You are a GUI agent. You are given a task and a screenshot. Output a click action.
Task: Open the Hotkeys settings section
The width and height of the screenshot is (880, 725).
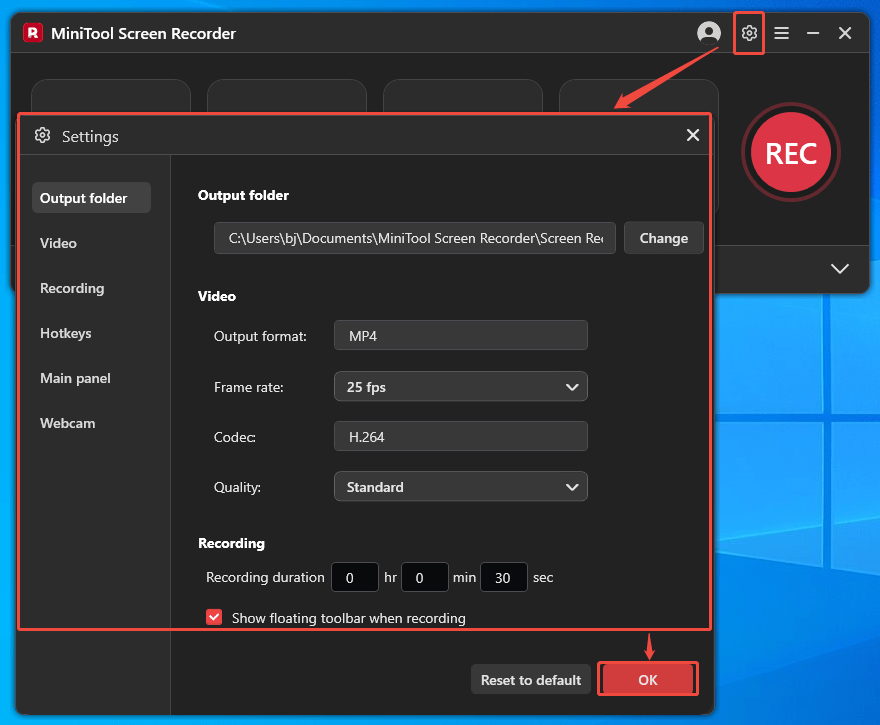66,333
